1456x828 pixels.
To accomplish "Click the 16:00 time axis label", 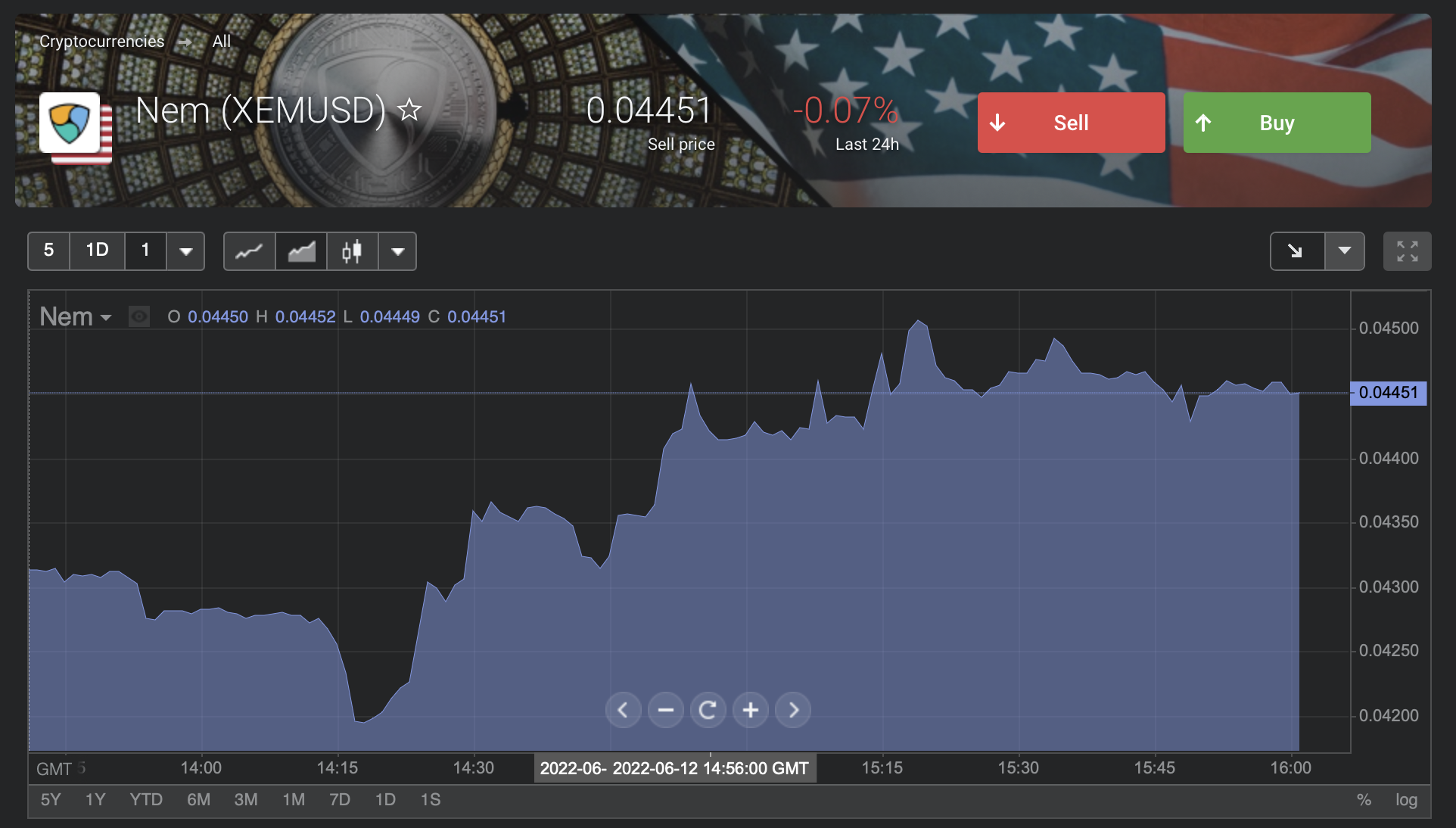I will [x=1290, y=768].
